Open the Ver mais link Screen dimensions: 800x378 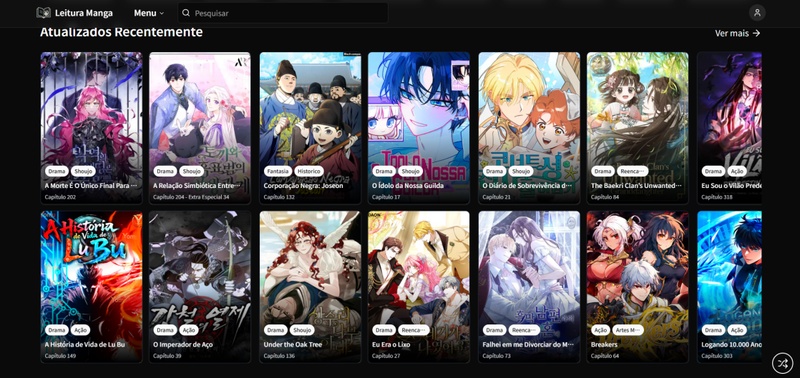738,33
